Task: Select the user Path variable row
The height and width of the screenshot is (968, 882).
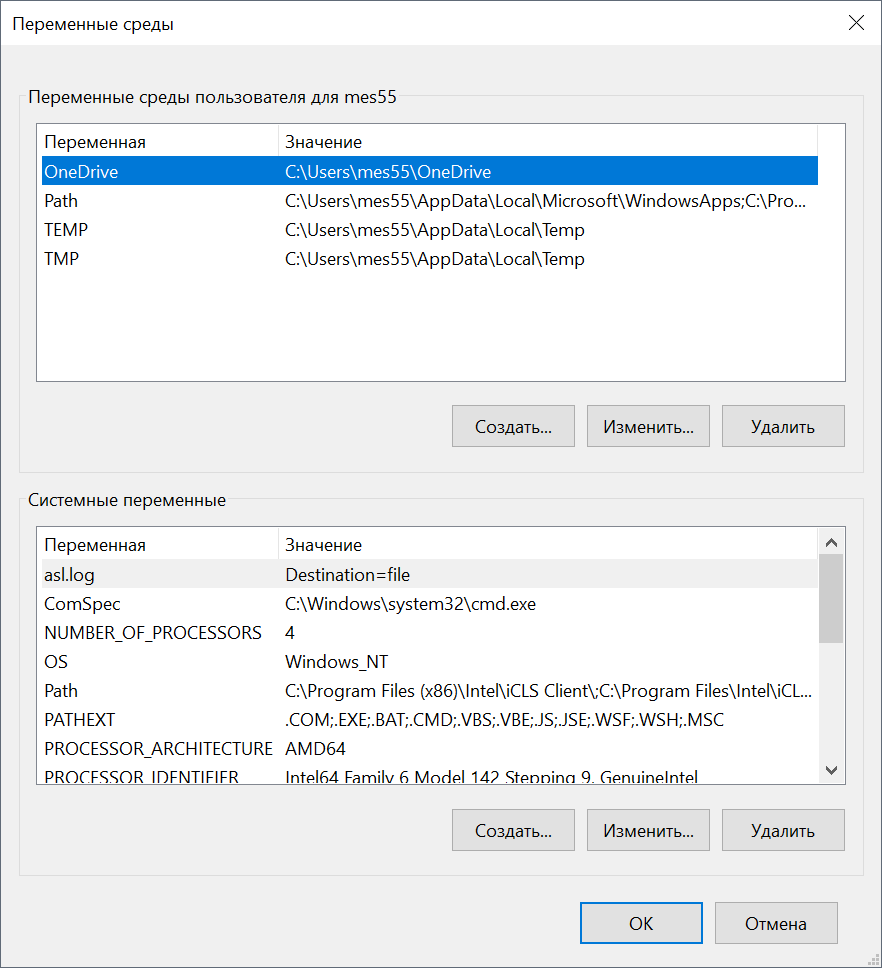Action: coord(61,201)
